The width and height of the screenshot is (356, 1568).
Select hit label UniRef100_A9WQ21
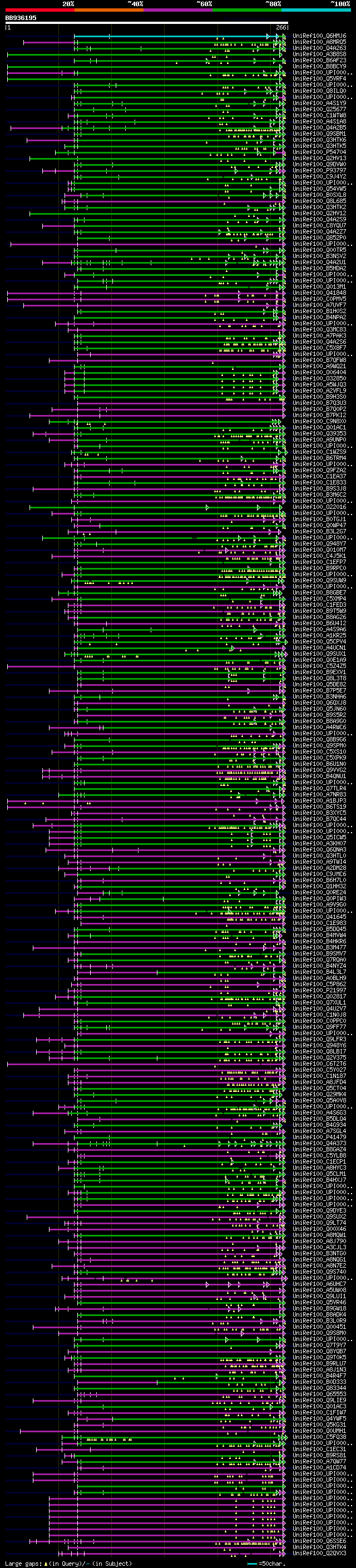point(319,367)
